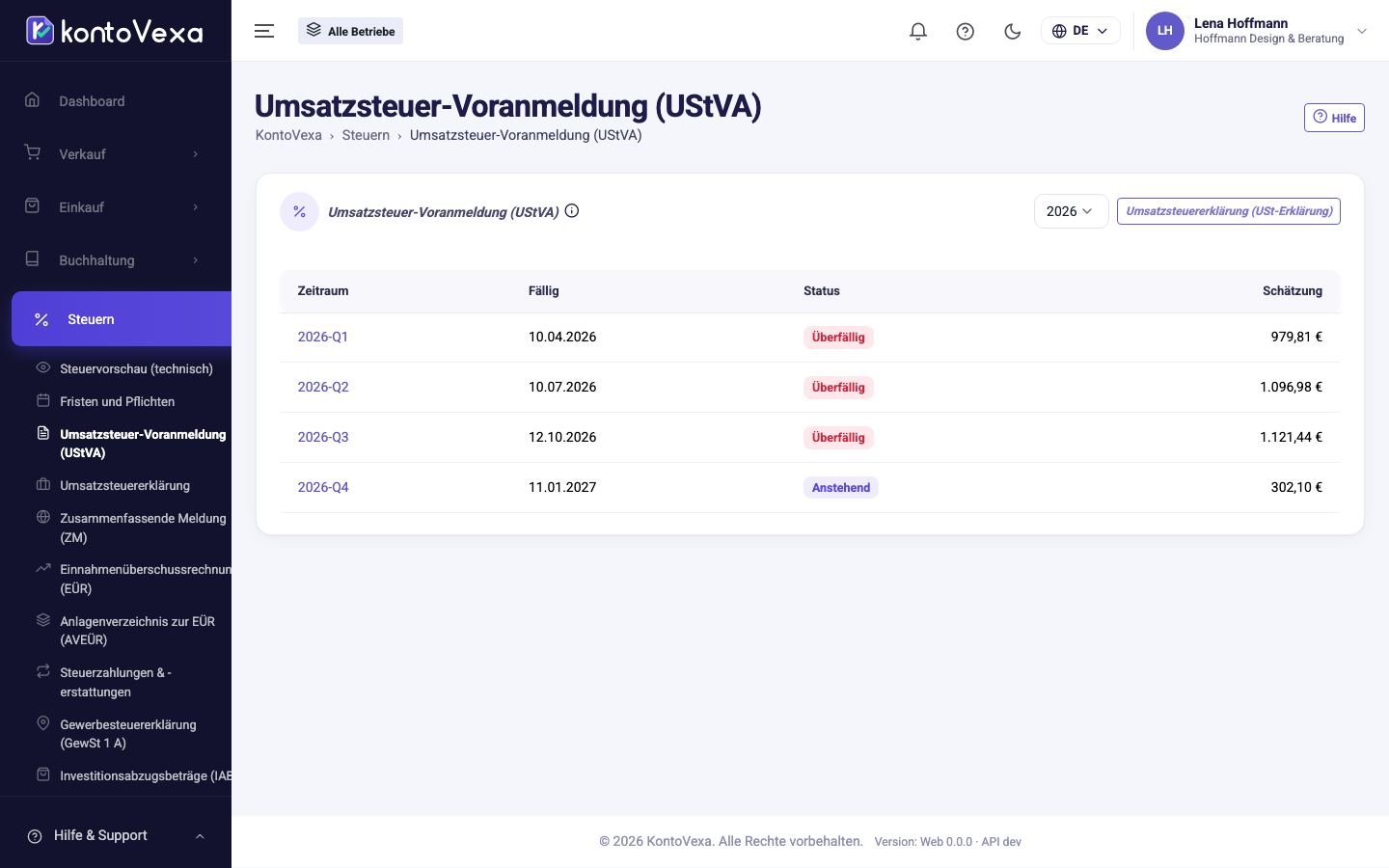
Task: Open the 2026-Q4 period link
Action: click(x=322, y=487)
